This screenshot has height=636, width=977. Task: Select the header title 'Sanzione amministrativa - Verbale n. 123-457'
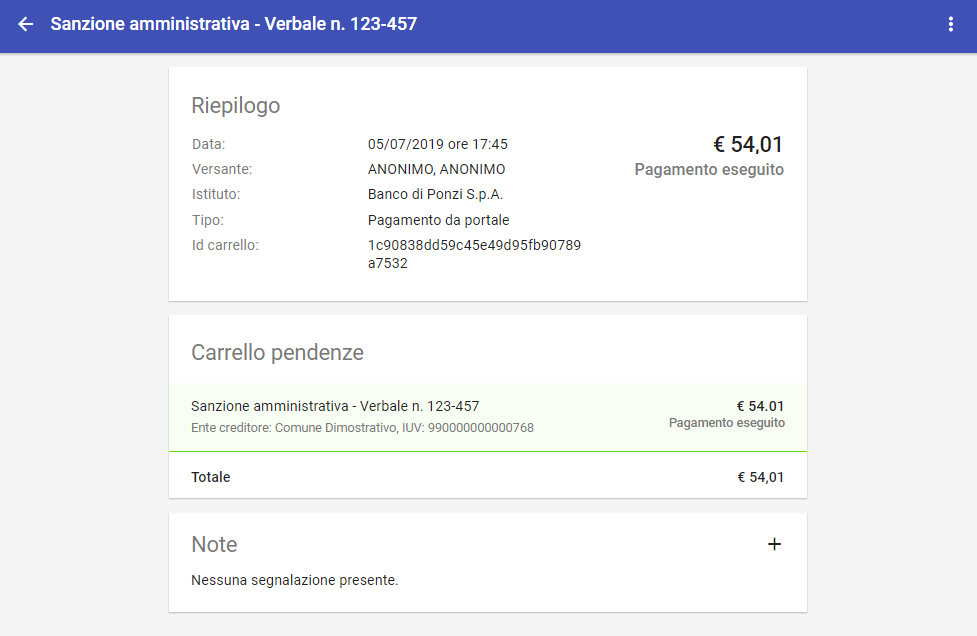[x=234, y=24]
